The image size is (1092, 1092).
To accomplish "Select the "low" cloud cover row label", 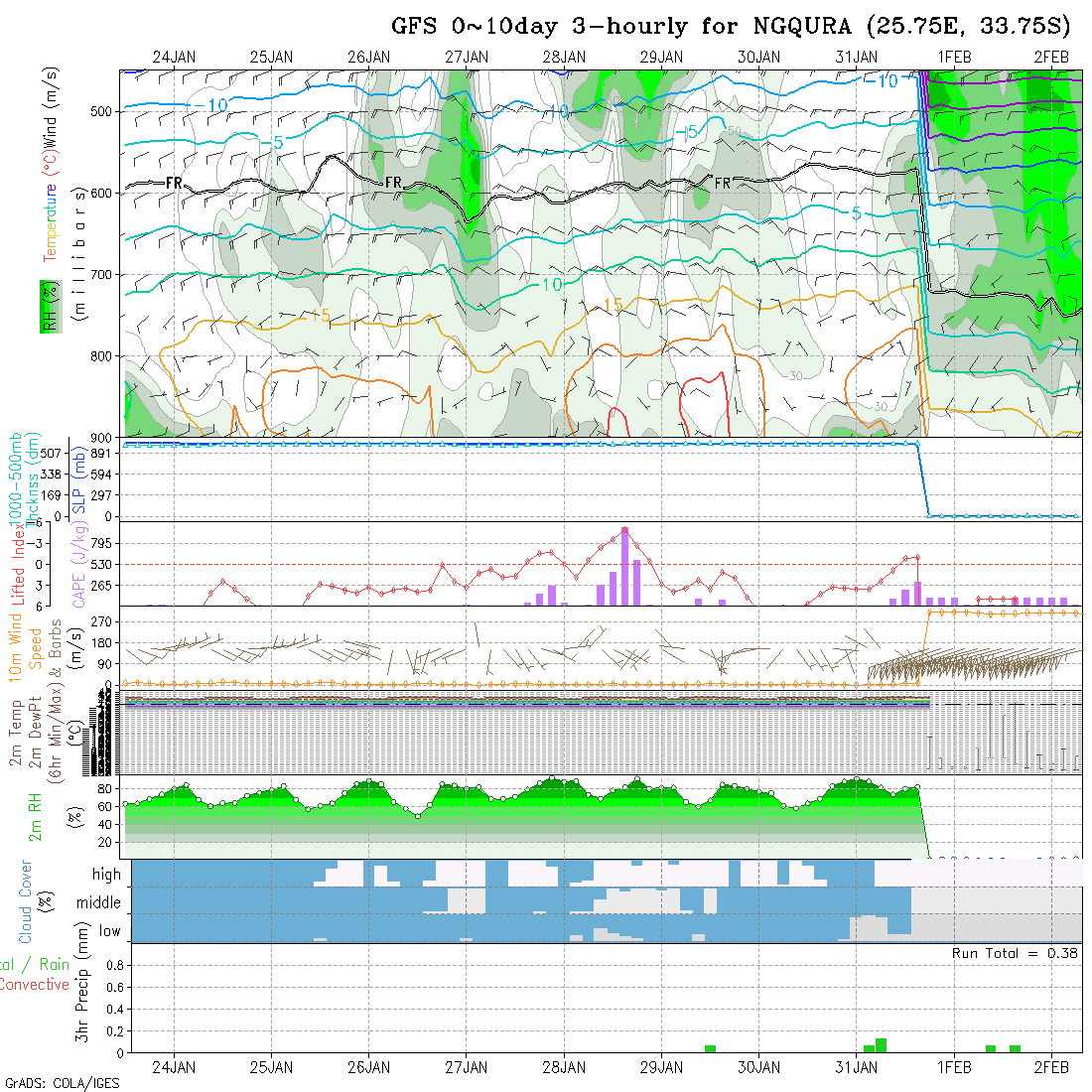I will (110, 931).
